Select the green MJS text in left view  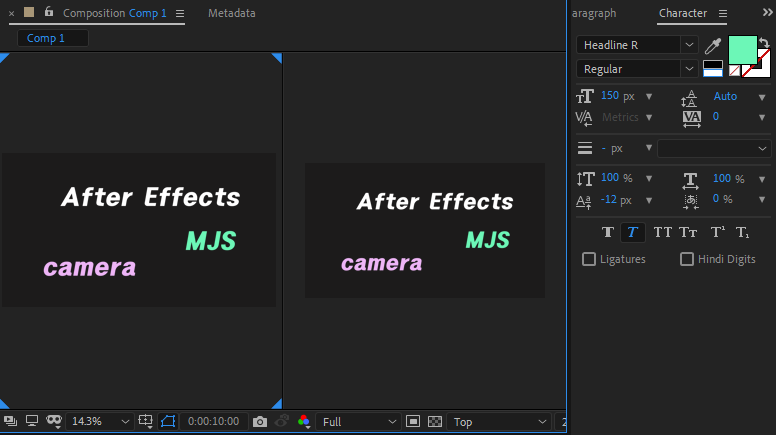[x=211, y=241]
